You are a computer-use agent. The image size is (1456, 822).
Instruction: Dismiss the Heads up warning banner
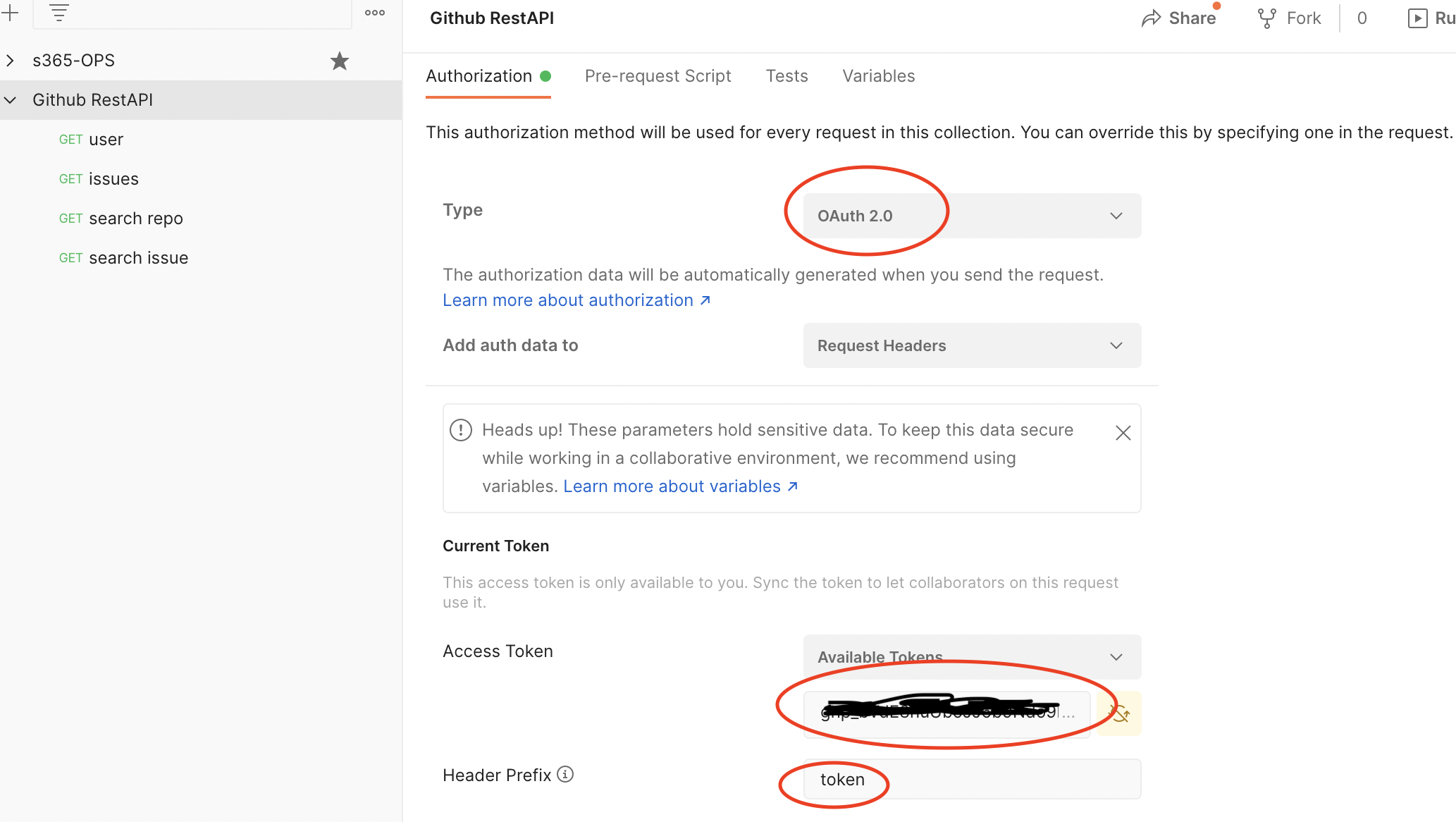[1123, 433]
